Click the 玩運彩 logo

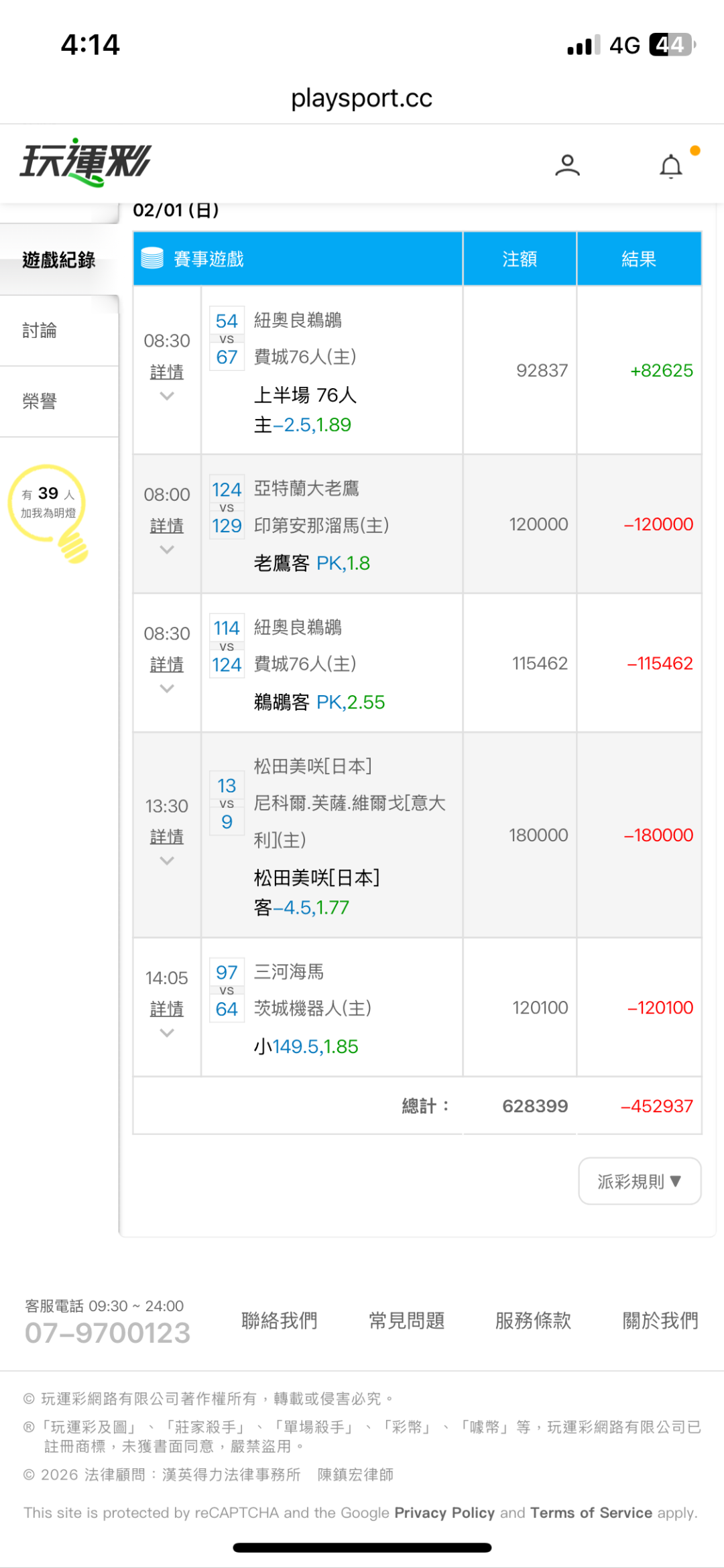tap(86, 163)
